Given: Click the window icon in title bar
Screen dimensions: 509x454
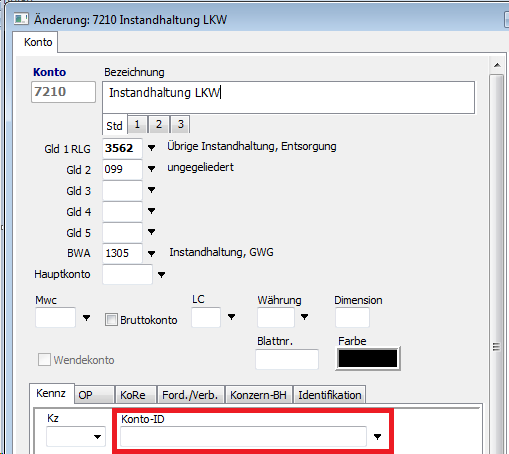Looking at the screenshot, I should [21, 19].
